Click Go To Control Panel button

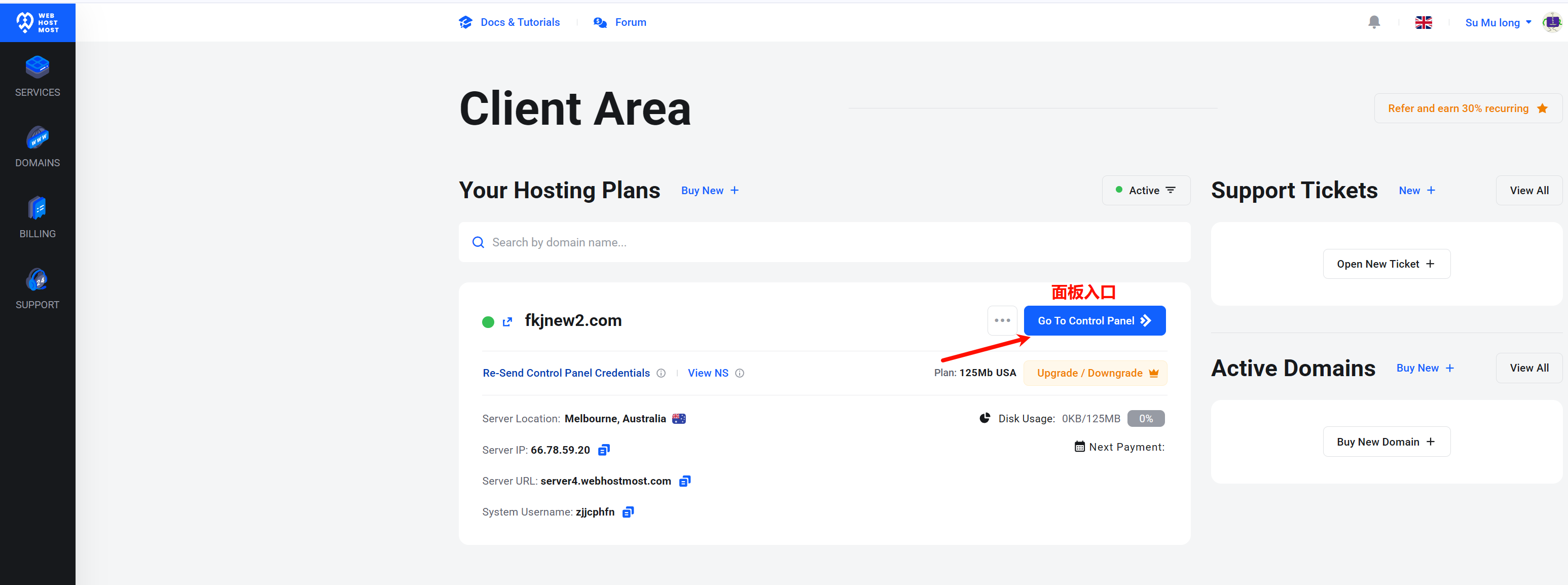1094,320
